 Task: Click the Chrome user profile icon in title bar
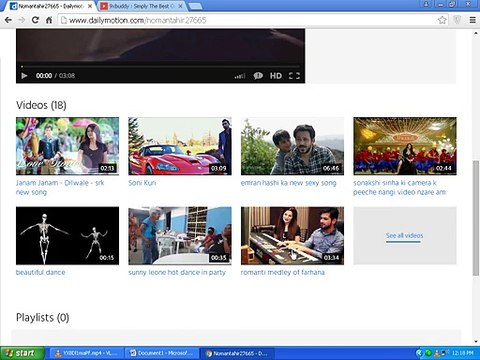point(426,4)
